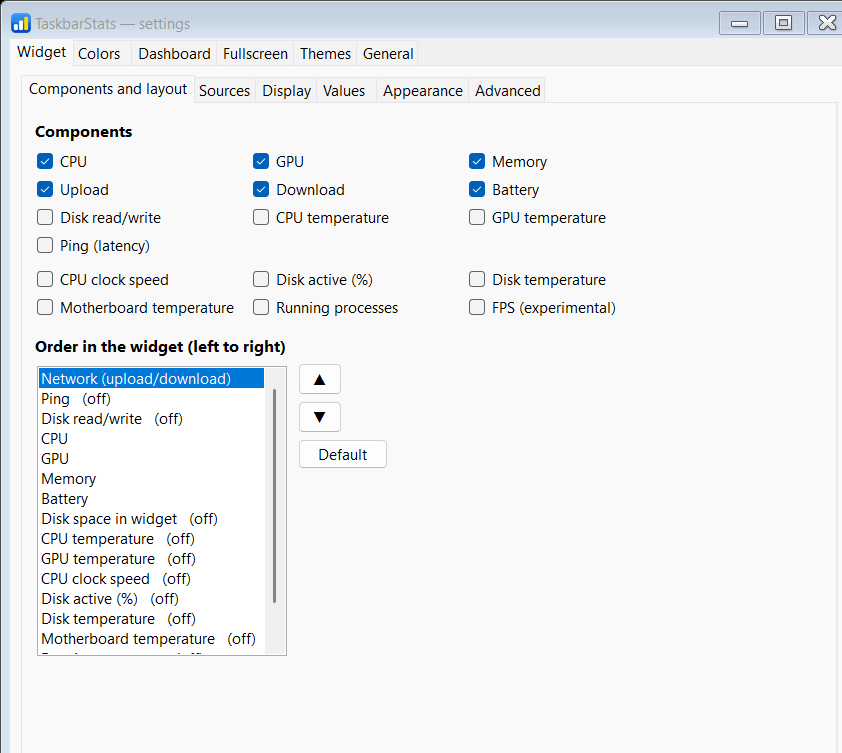Go to the Themes tab
Image resolution: width=842 pixels, height=753 pixels.
tap(325, 54)
